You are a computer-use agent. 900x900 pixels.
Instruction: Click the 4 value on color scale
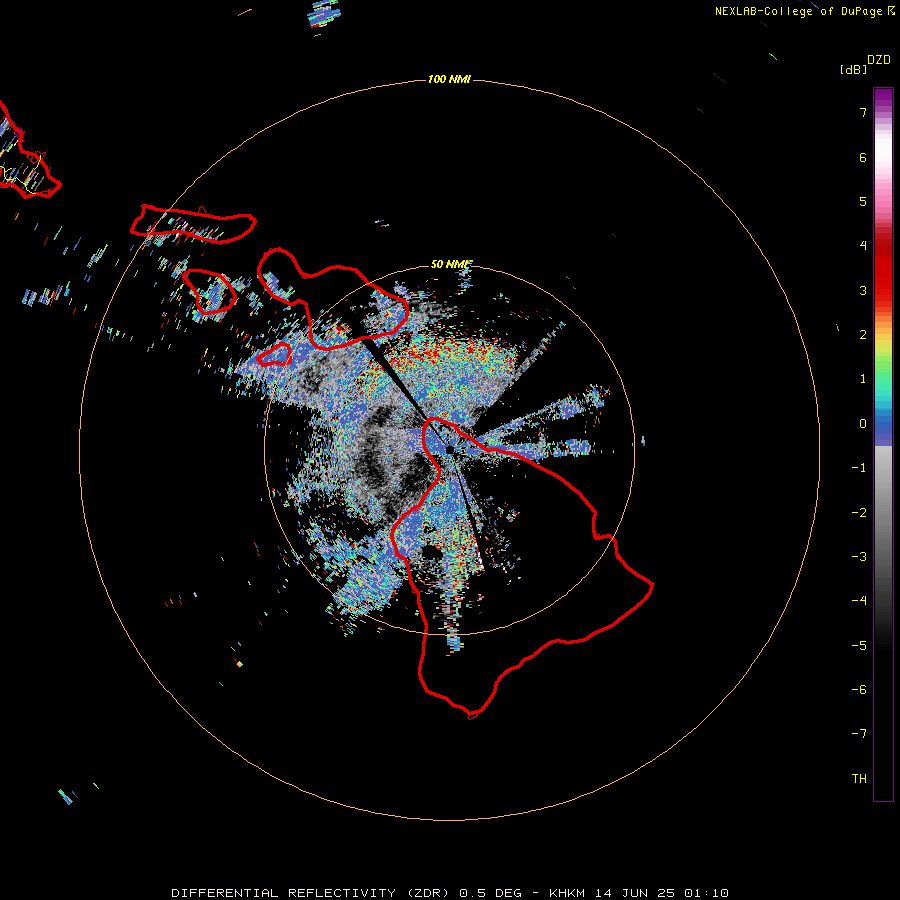click(863, 246)
